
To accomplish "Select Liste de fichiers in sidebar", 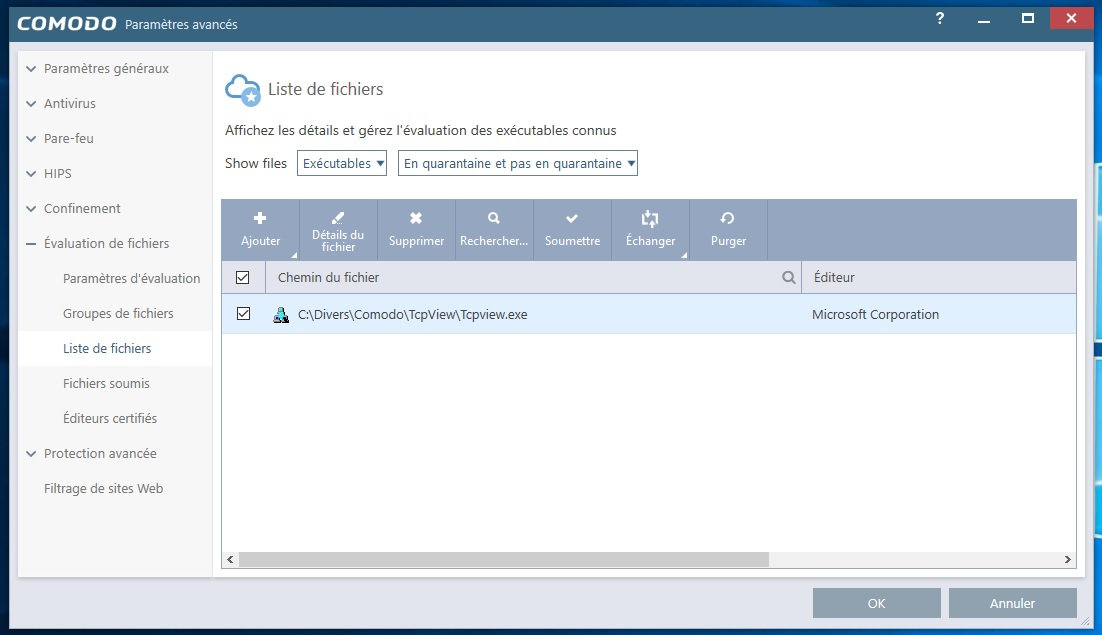I will pos(107,348).
